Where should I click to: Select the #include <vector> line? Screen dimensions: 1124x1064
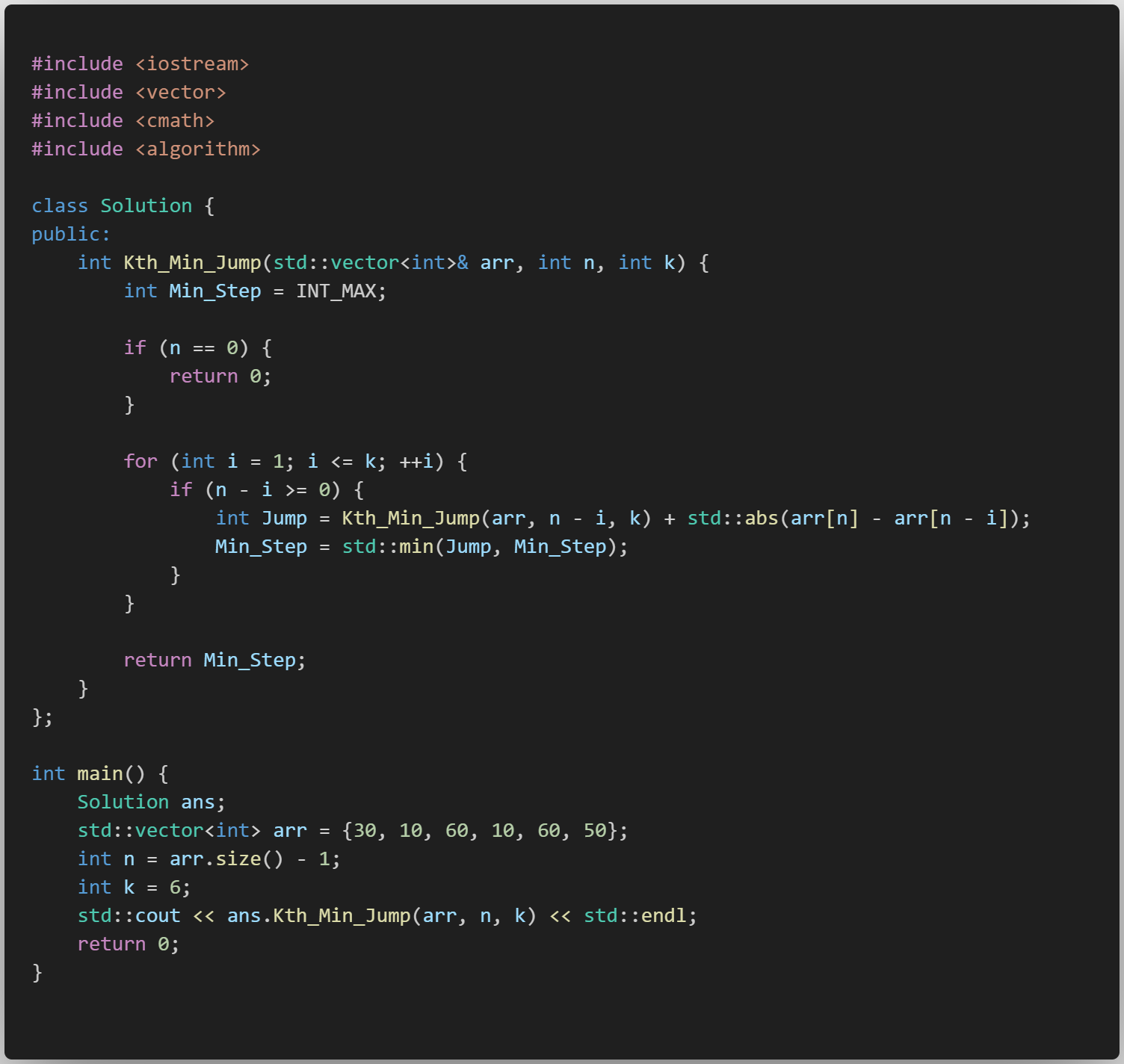click(129, 92)
